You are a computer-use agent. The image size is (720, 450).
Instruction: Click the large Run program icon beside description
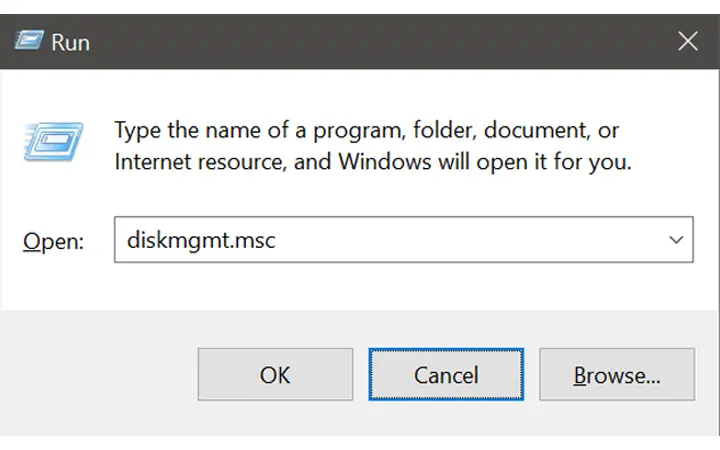pos(53,142)
